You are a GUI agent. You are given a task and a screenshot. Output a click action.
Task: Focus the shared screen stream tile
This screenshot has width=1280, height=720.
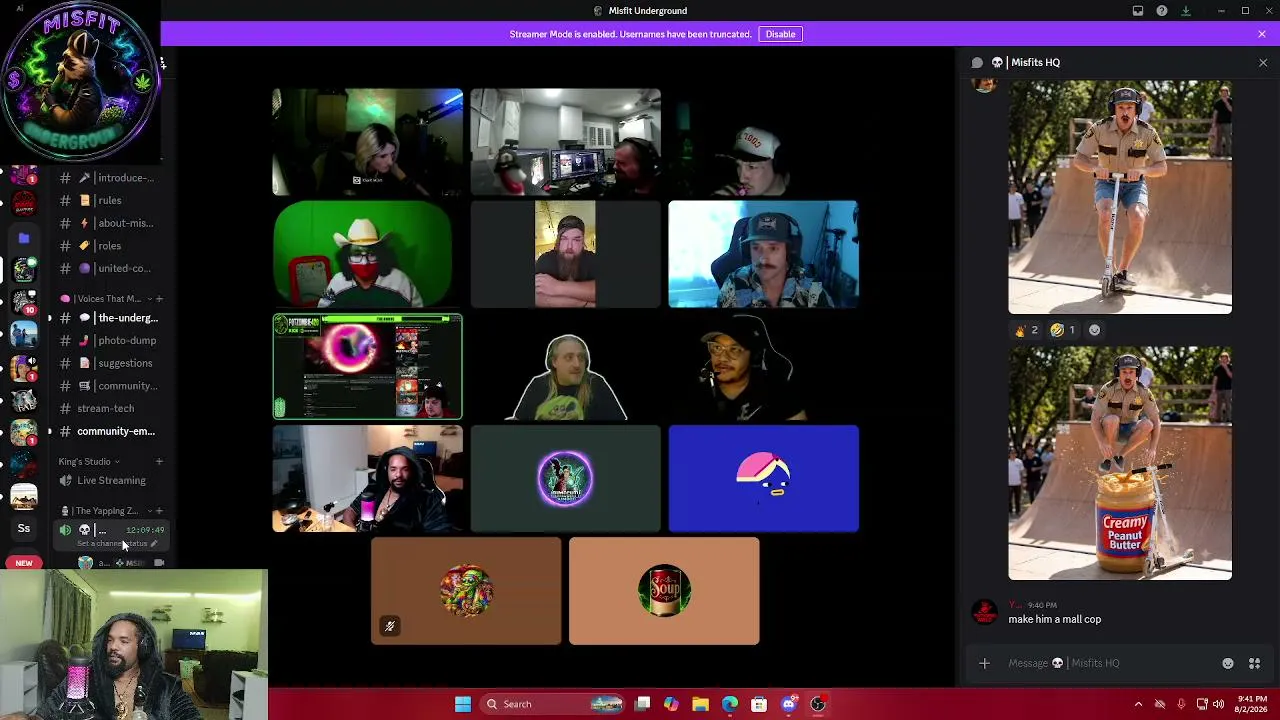(367, 366)
